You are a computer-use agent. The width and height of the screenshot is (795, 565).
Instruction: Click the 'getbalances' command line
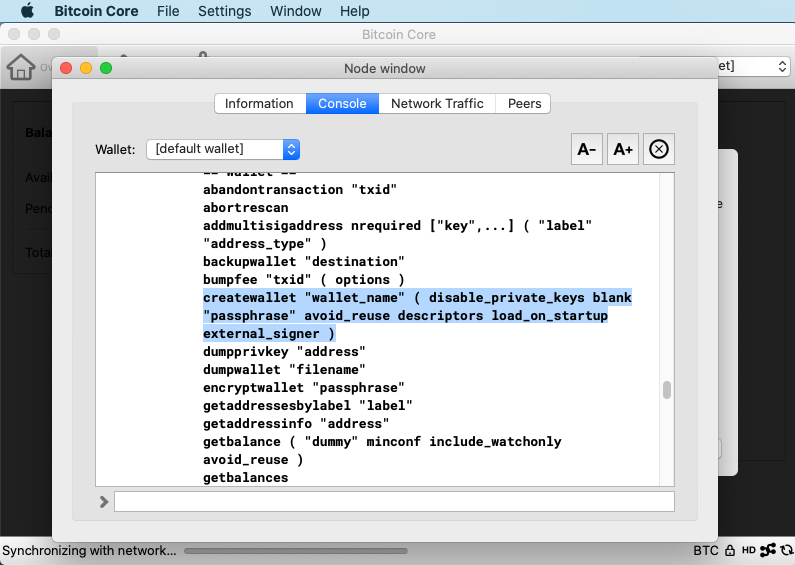245,478
